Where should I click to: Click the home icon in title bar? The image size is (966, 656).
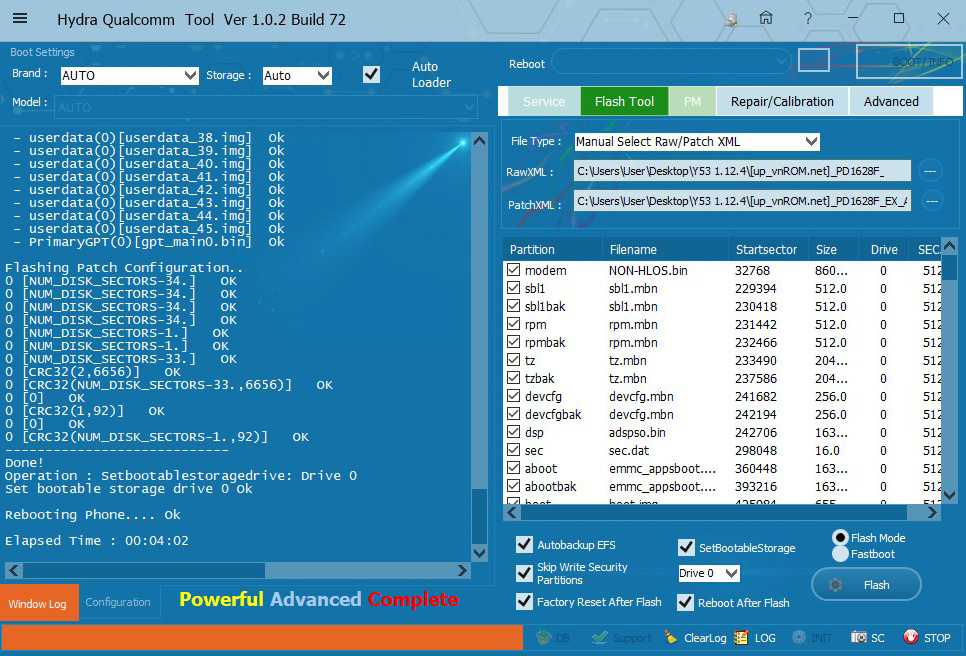point(766,18)
